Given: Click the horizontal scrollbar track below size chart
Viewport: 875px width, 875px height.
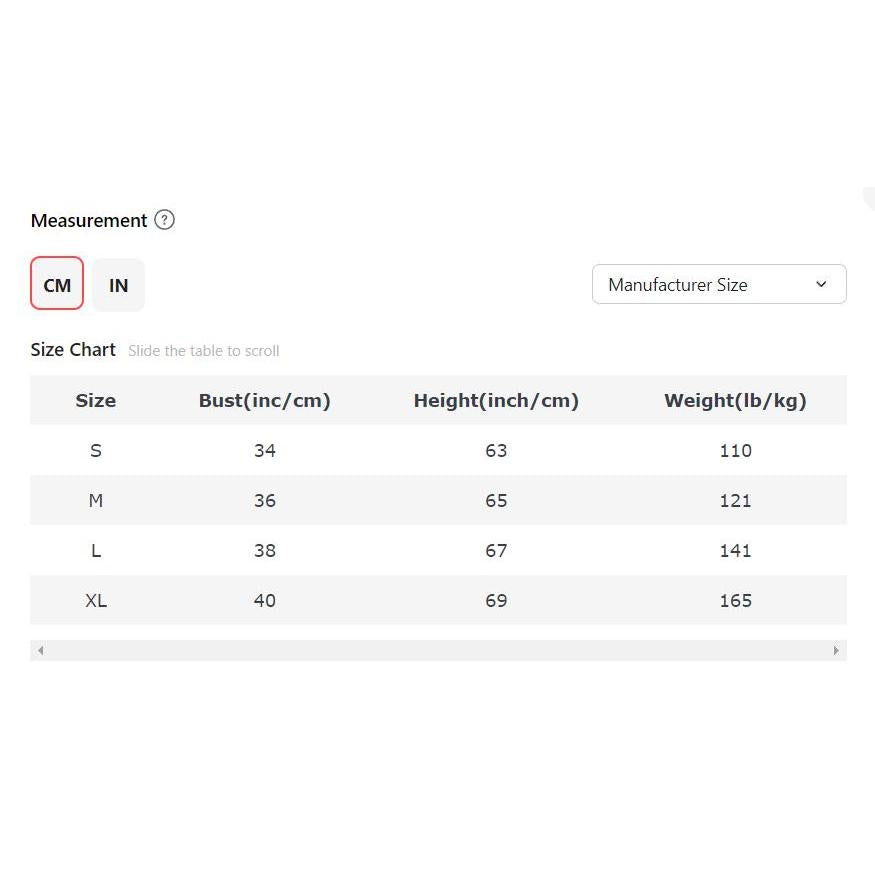Looking at the screenshot, I should pos(438,650).
